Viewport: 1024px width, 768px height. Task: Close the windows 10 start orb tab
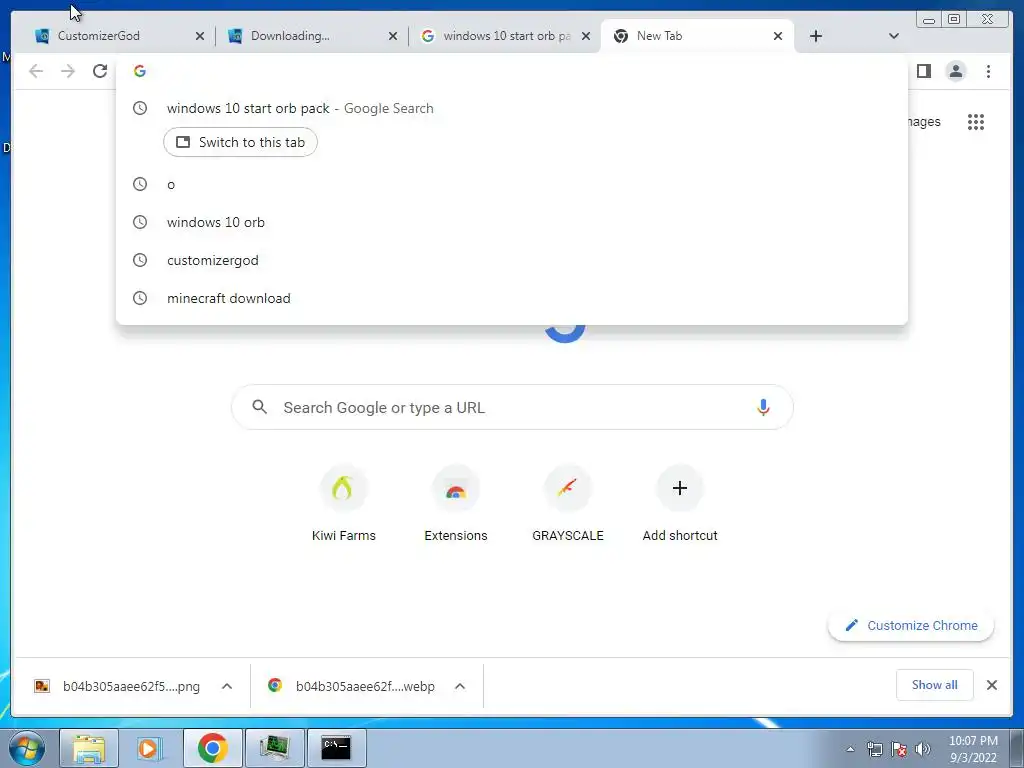tap(586, 36)
